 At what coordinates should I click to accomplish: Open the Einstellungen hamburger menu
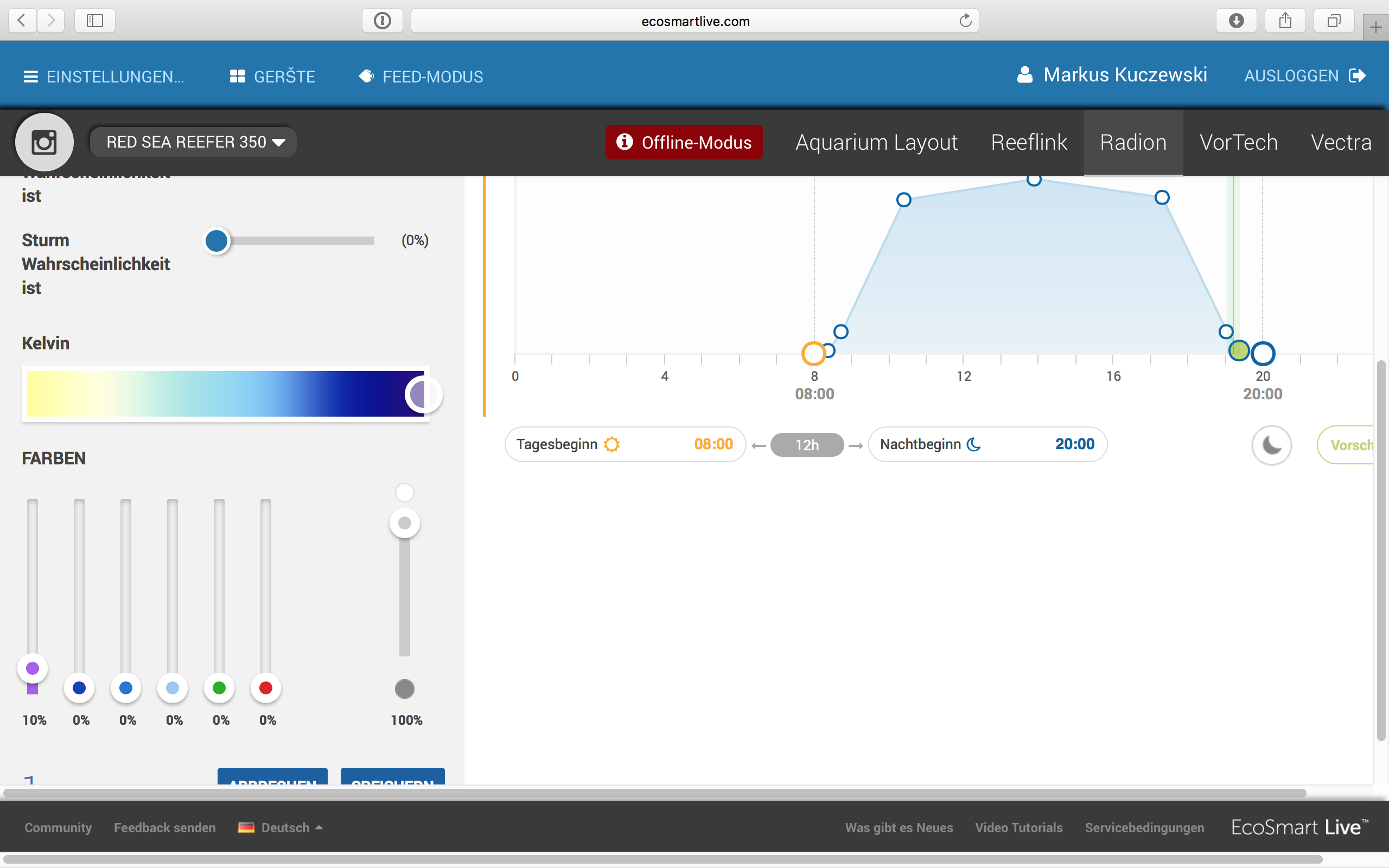click(x=30, y=76)
